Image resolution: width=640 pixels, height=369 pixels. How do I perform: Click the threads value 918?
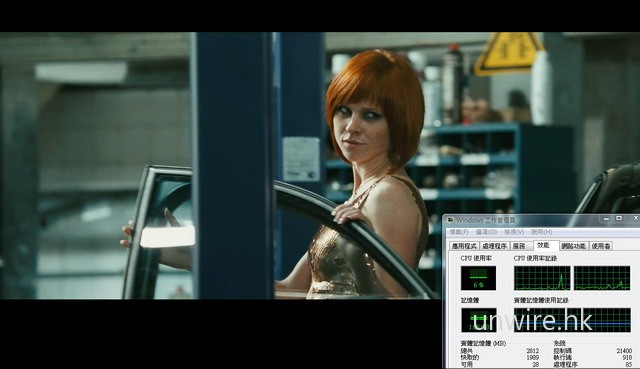(627, 358)
